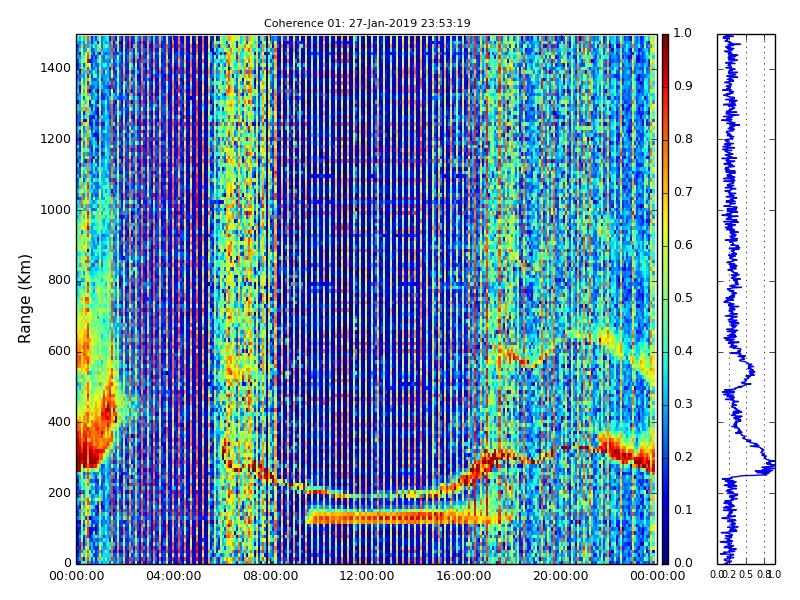The width and height of the screenshot is (800, 600).
Task: Click the 1000 range tick label
Action: pos(56,210)
